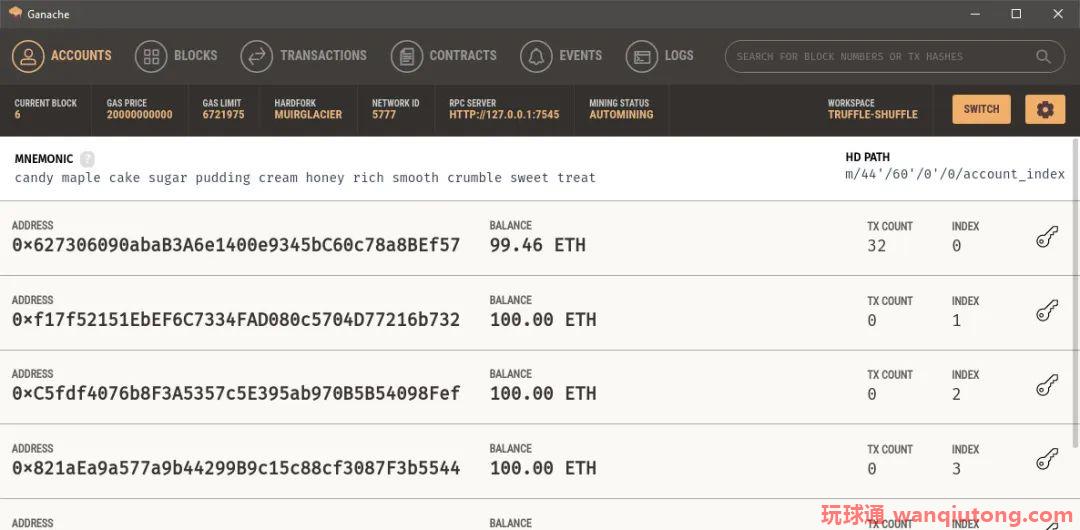View the Logs tab

point(660,56)
